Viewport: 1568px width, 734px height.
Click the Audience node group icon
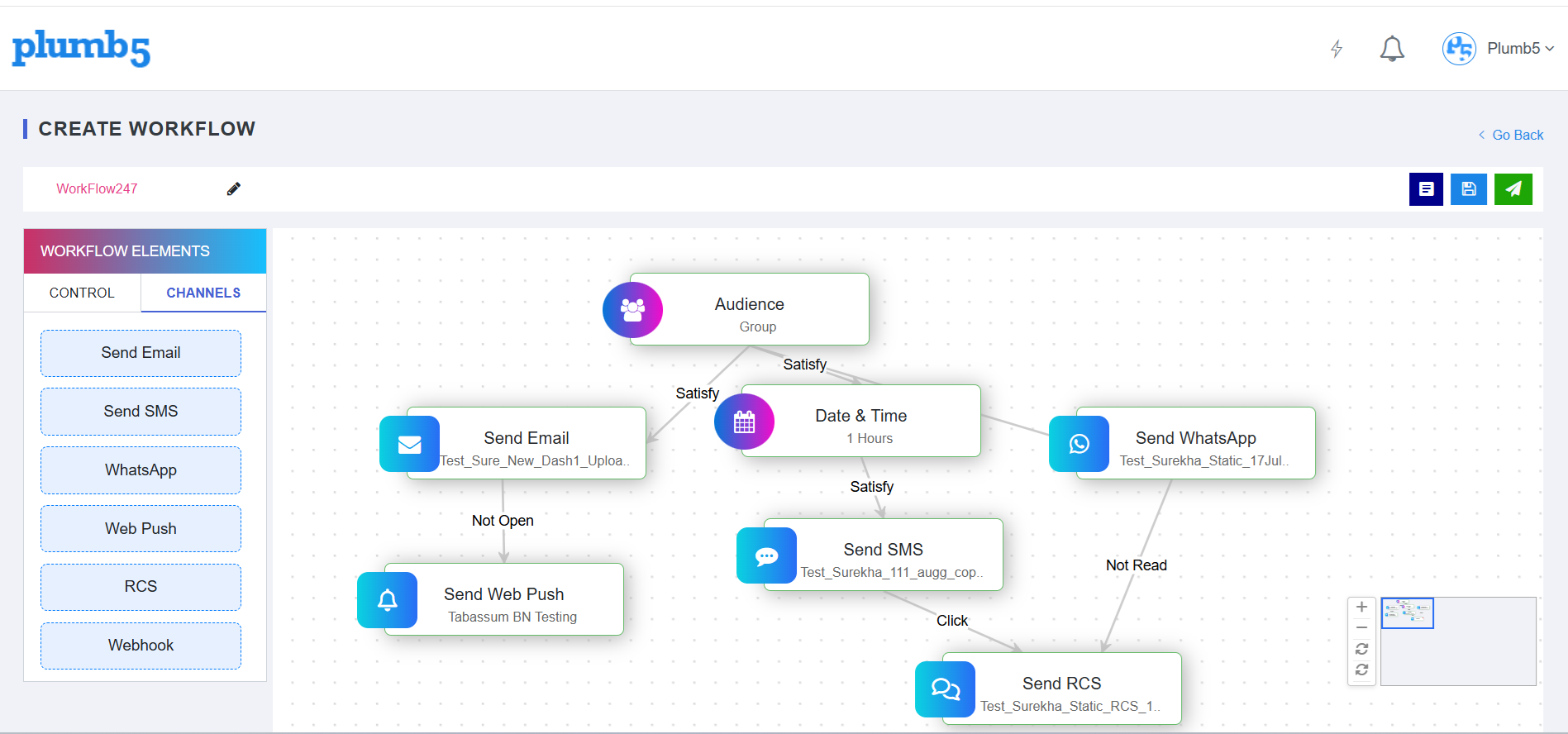click(633, 310)
